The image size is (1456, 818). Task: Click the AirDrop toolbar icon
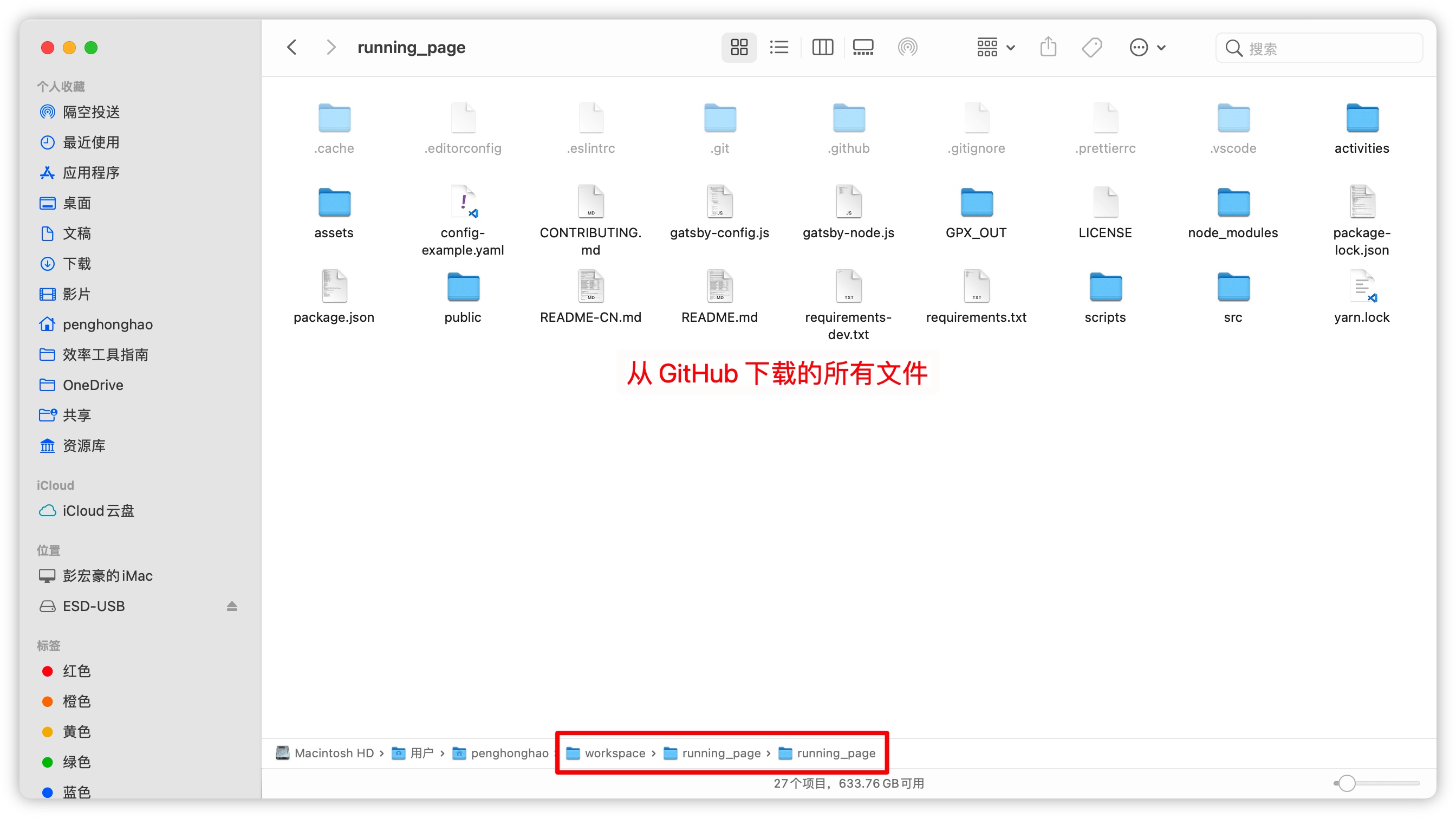(907, 48)
